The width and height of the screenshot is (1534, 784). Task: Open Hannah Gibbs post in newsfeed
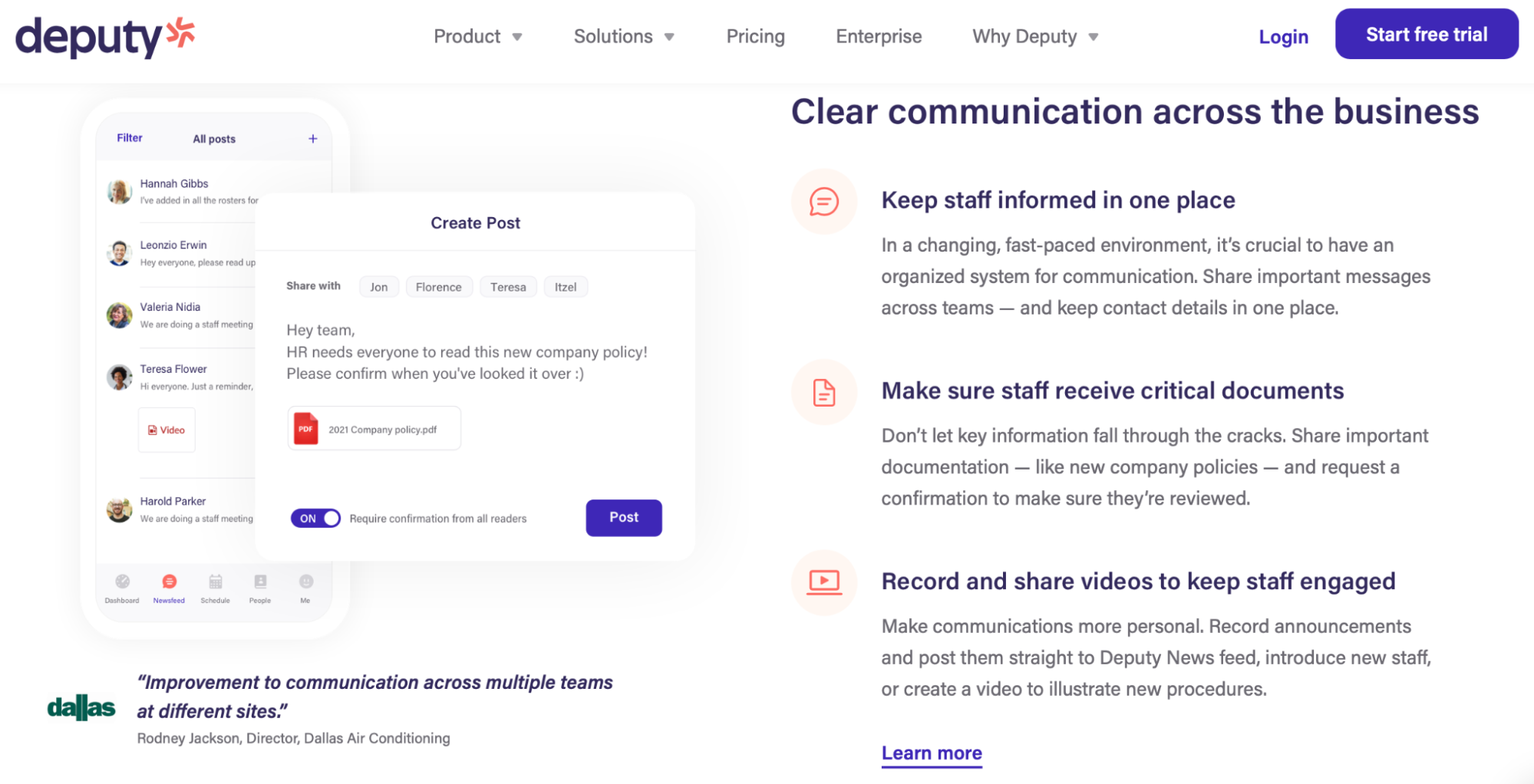[x=181, y=191]
